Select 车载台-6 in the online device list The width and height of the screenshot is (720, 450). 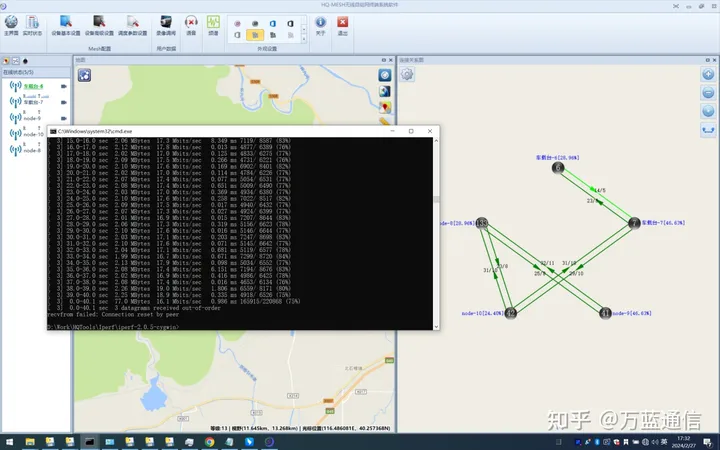33,86
